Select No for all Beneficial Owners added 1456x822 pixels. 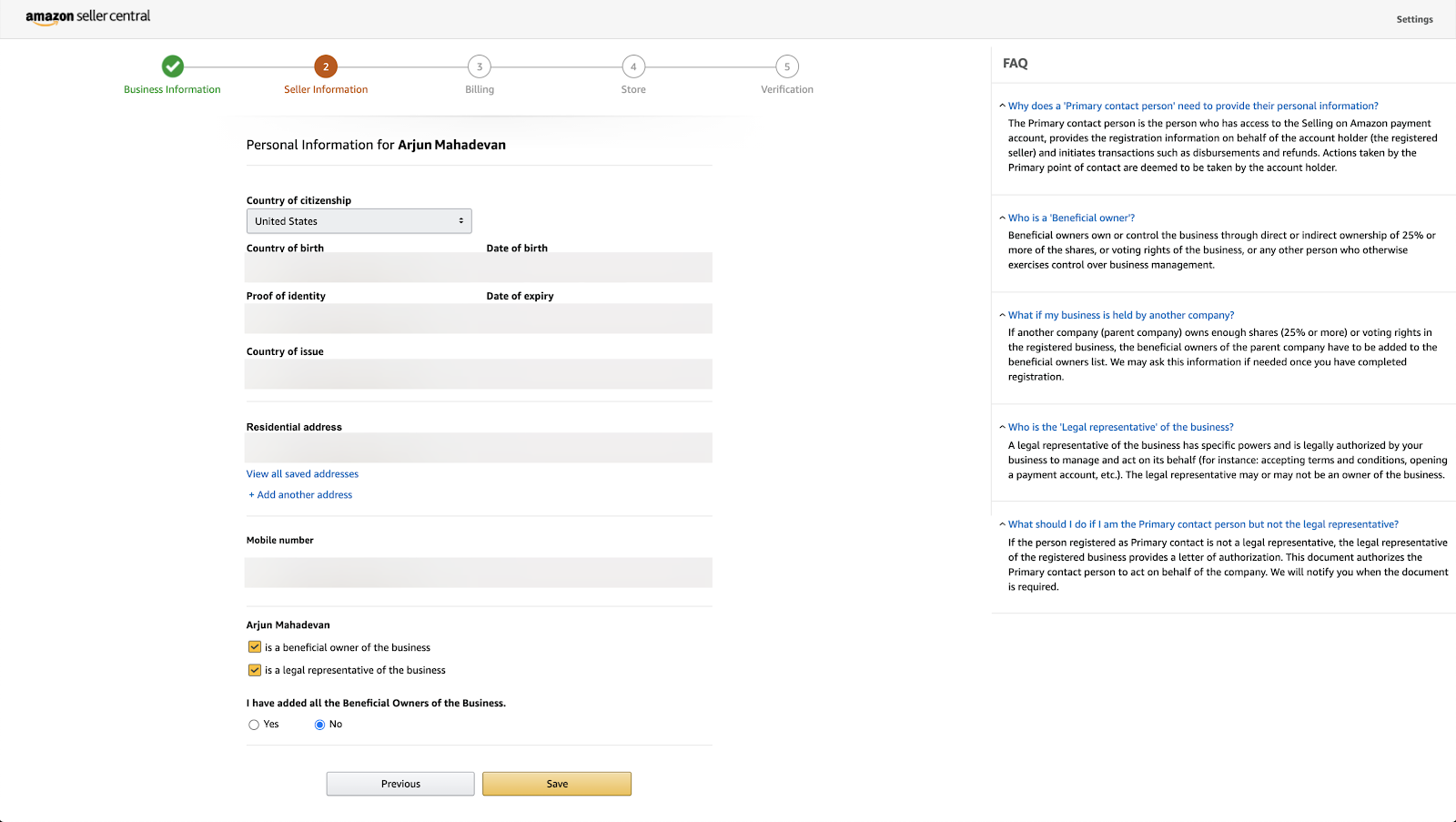(318, 724)
